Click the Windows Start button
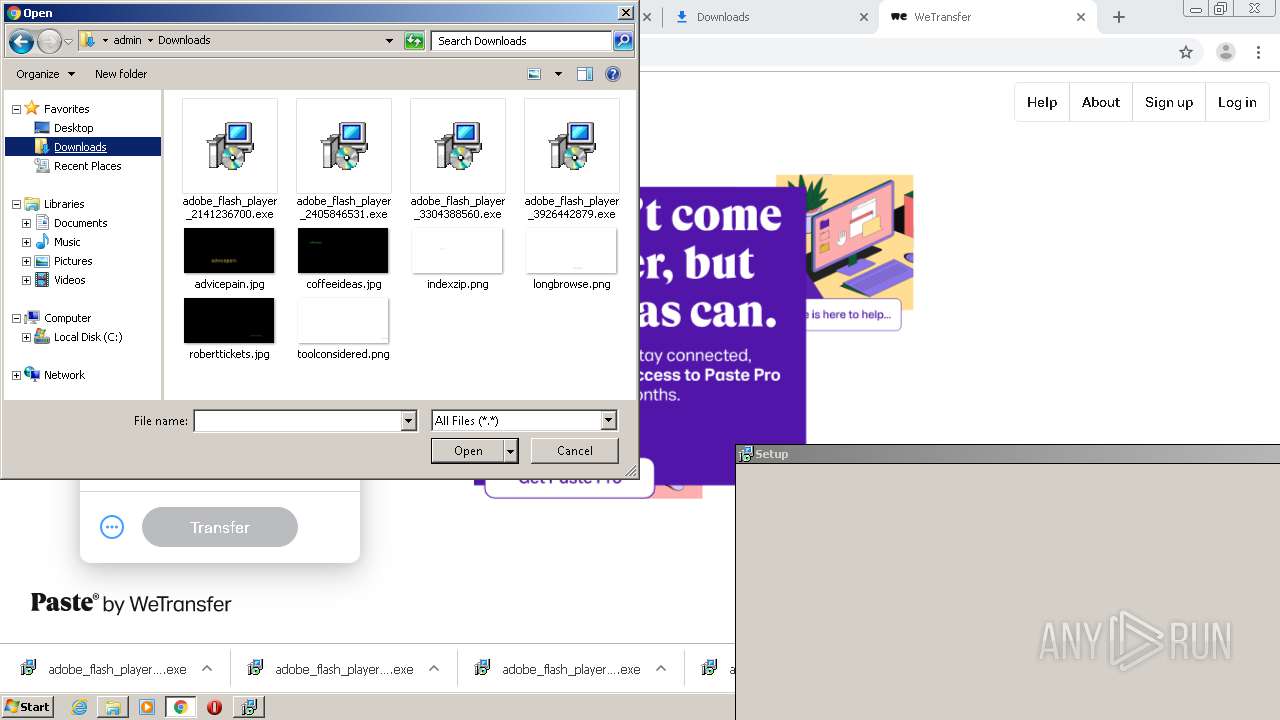Screen dimensions: 1280x720 [28, 707]
